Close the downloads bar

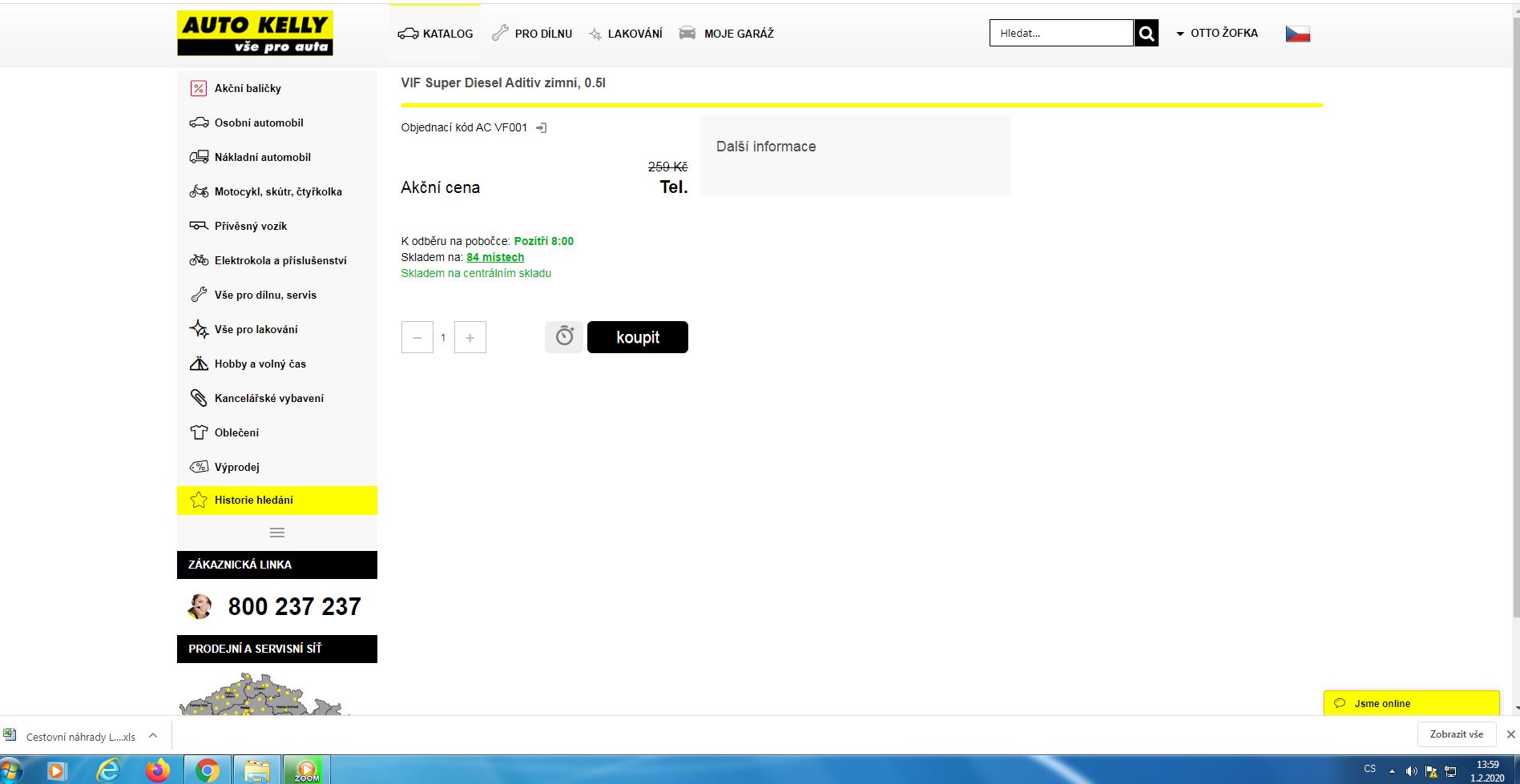(1510, 734)
